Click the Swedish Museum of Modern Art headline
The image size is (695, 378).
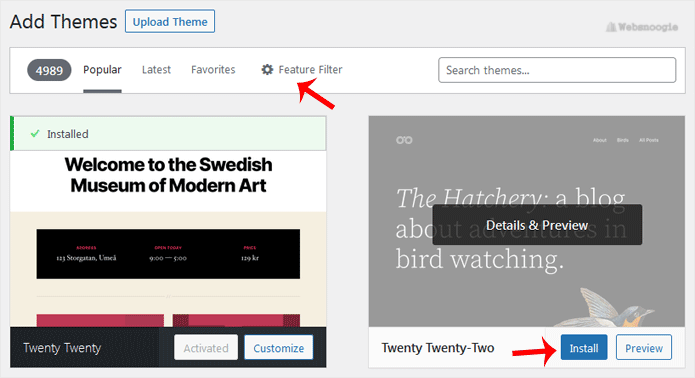click(x=168, y=175)
